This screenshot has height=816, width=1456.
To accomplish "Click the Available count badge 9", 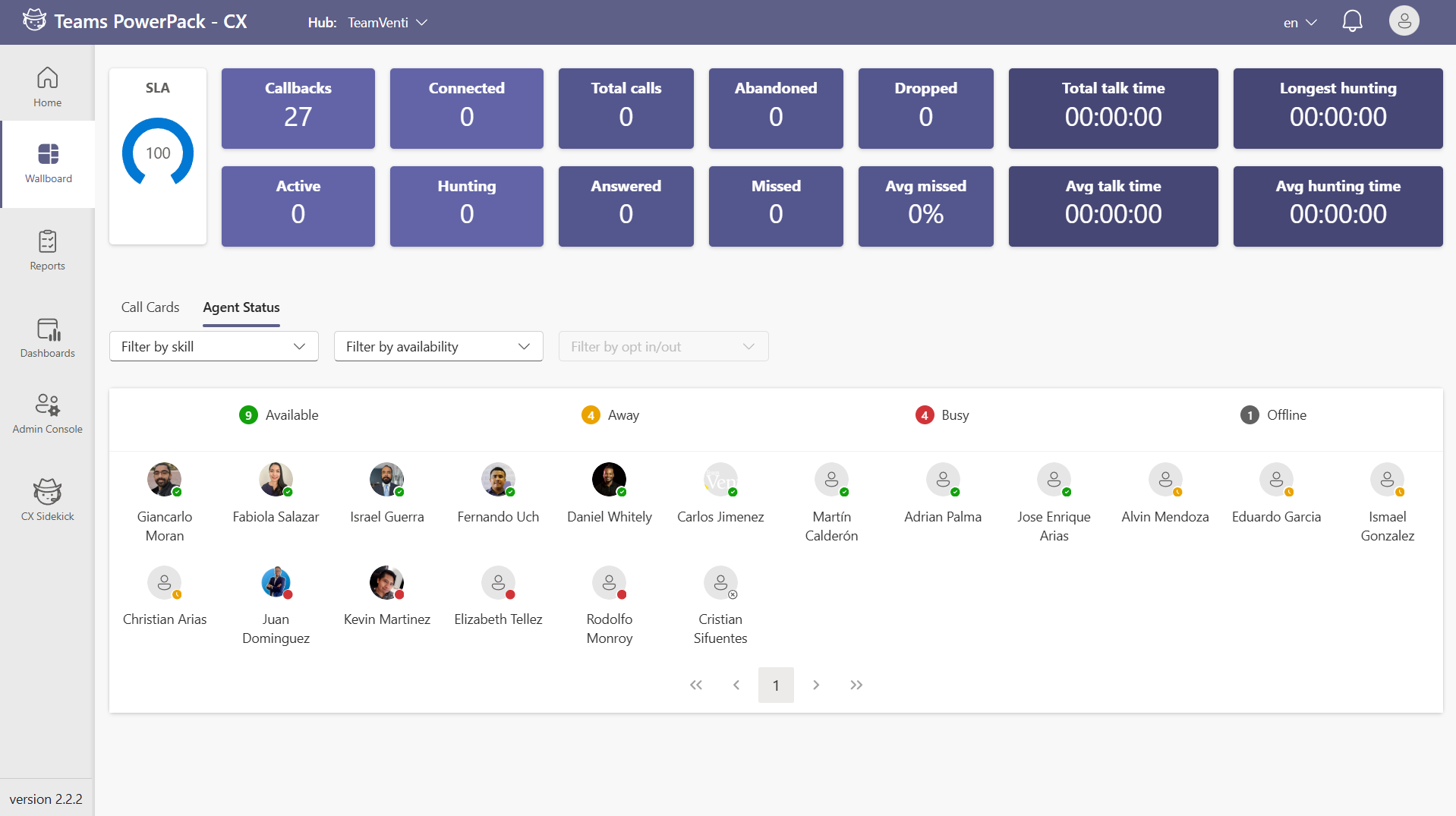I will pyautogui.click(x=248, y=415).
